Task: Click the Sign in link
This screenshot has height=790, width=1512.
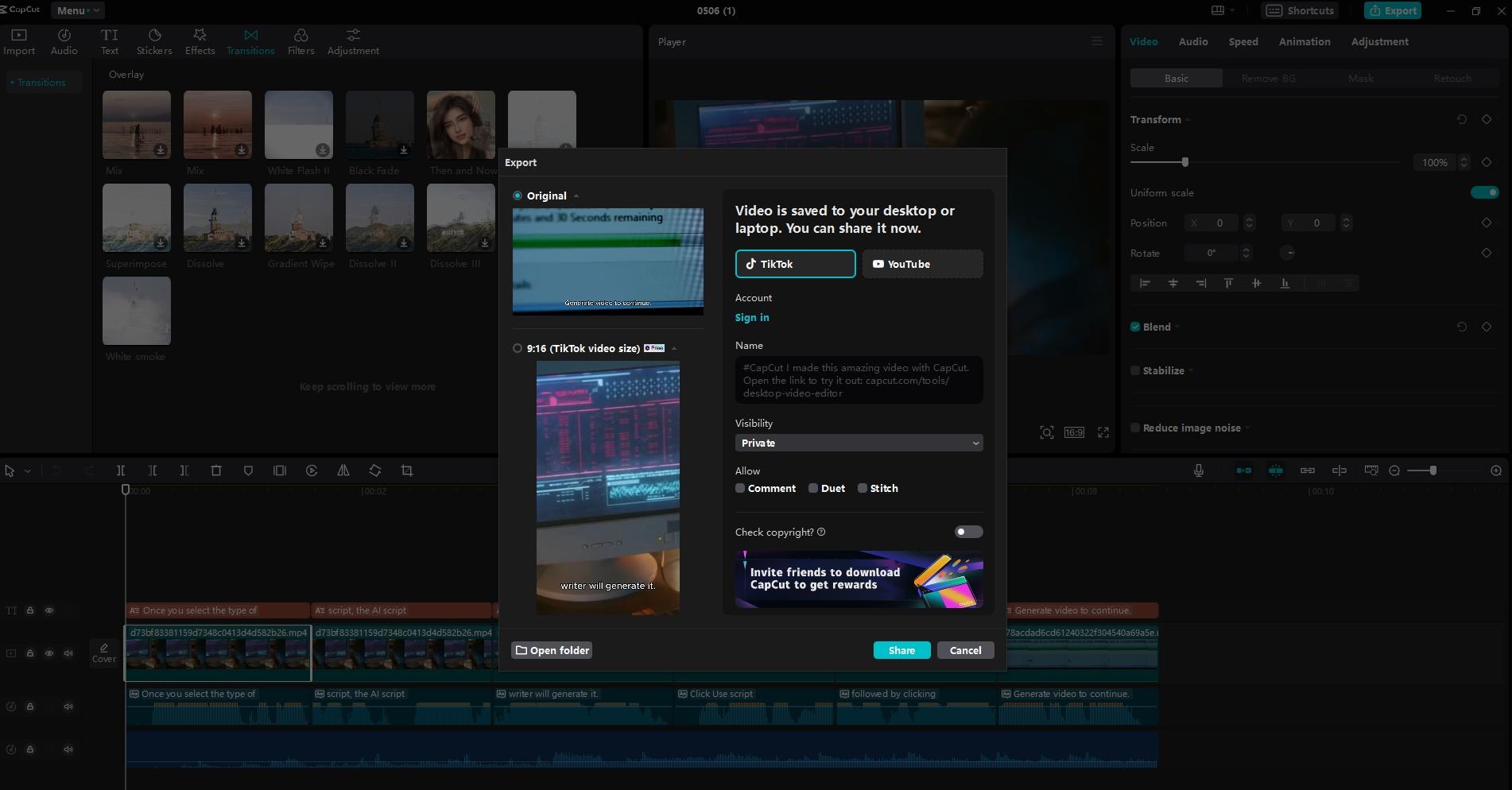Action: point(752,317)
